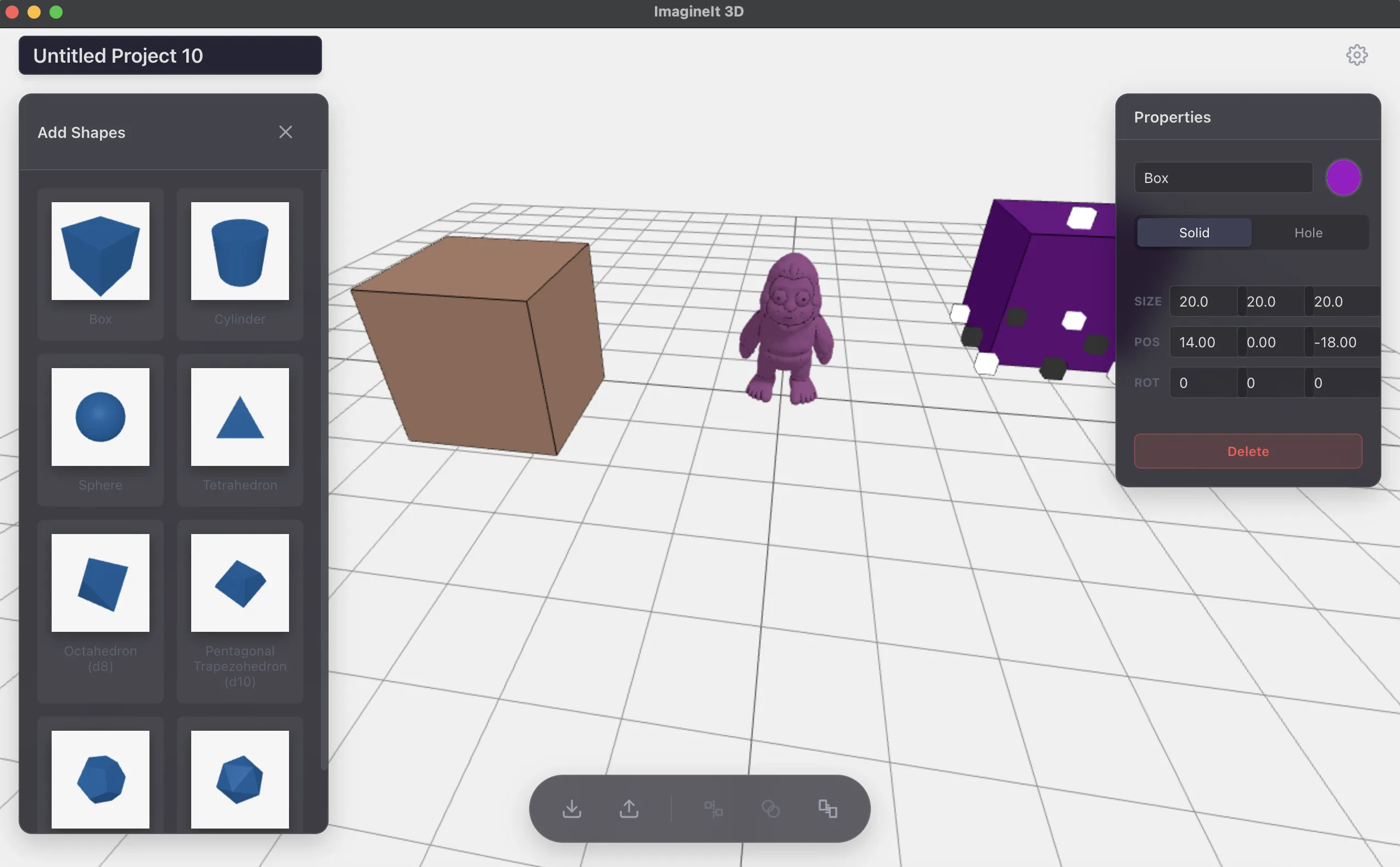Edit the Untitled Project 10 title
This screenshot has width=1400, height=867.
[170, 55]
